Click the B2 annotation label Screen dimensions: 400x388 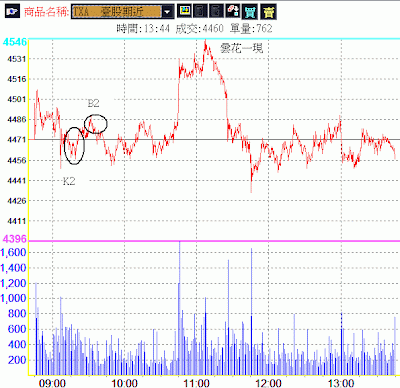click(93, 103)
